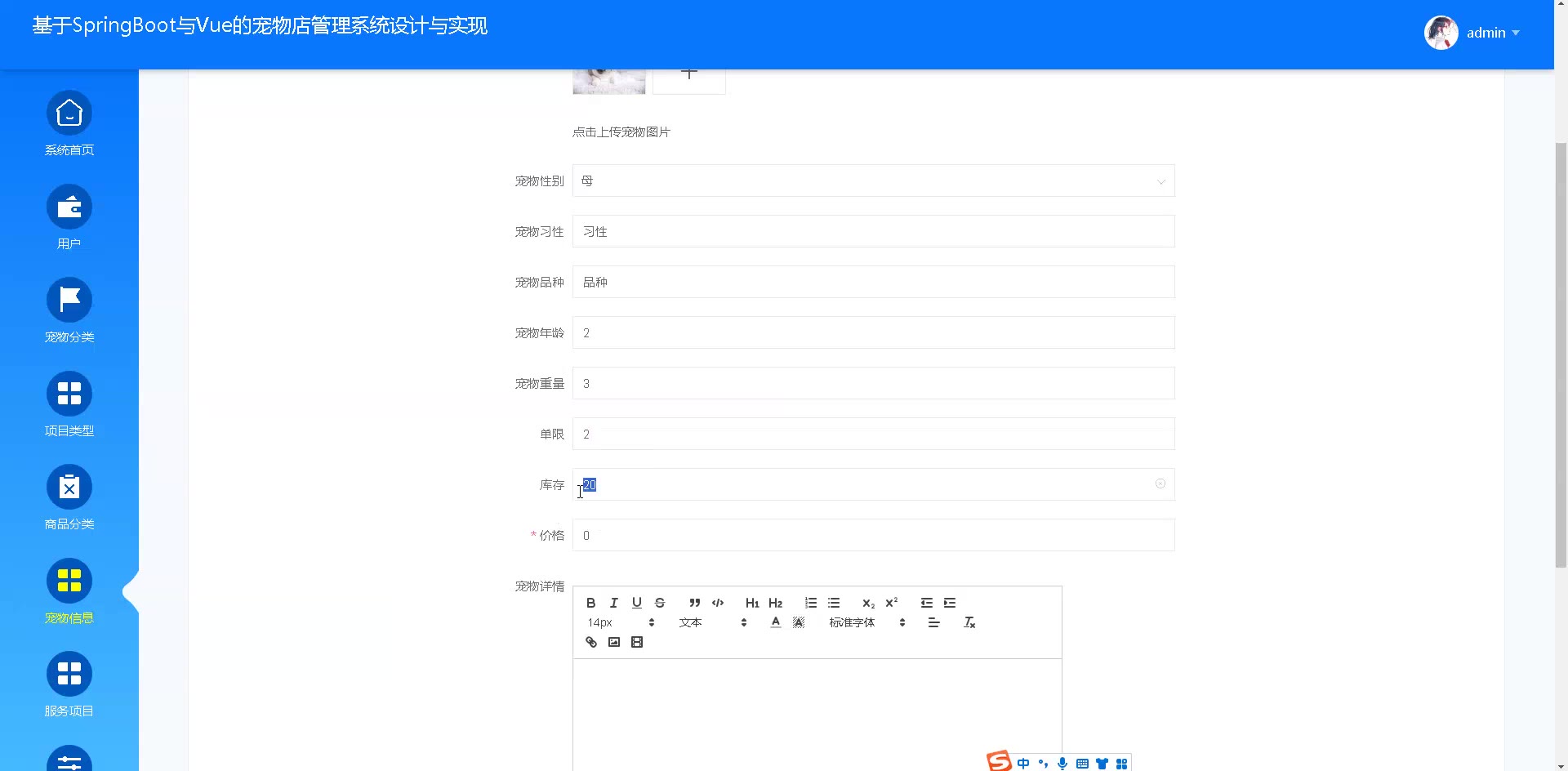The width and height of the screenshot is (1568, 771).
Task: Open the 商品分类 clipboard icon
Action: point(69,487)
